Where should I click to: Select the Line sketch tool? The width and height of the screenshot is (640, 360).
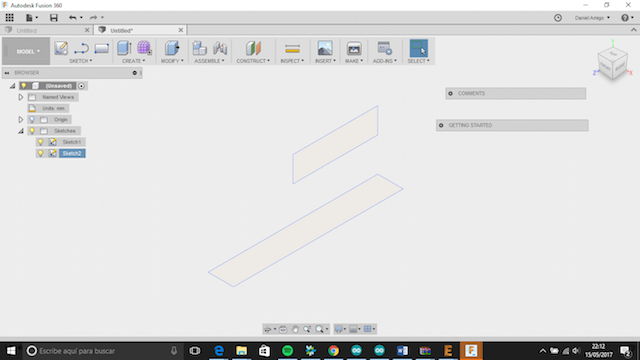81,48
